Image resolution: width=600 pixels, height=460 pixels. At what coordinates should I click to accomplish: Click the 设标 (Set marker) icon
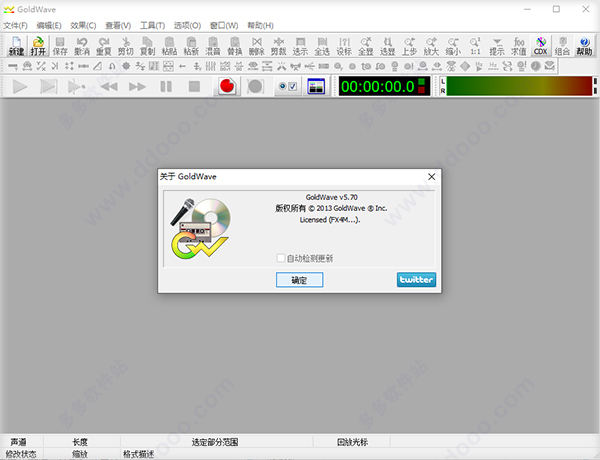(x=344, y=46)
